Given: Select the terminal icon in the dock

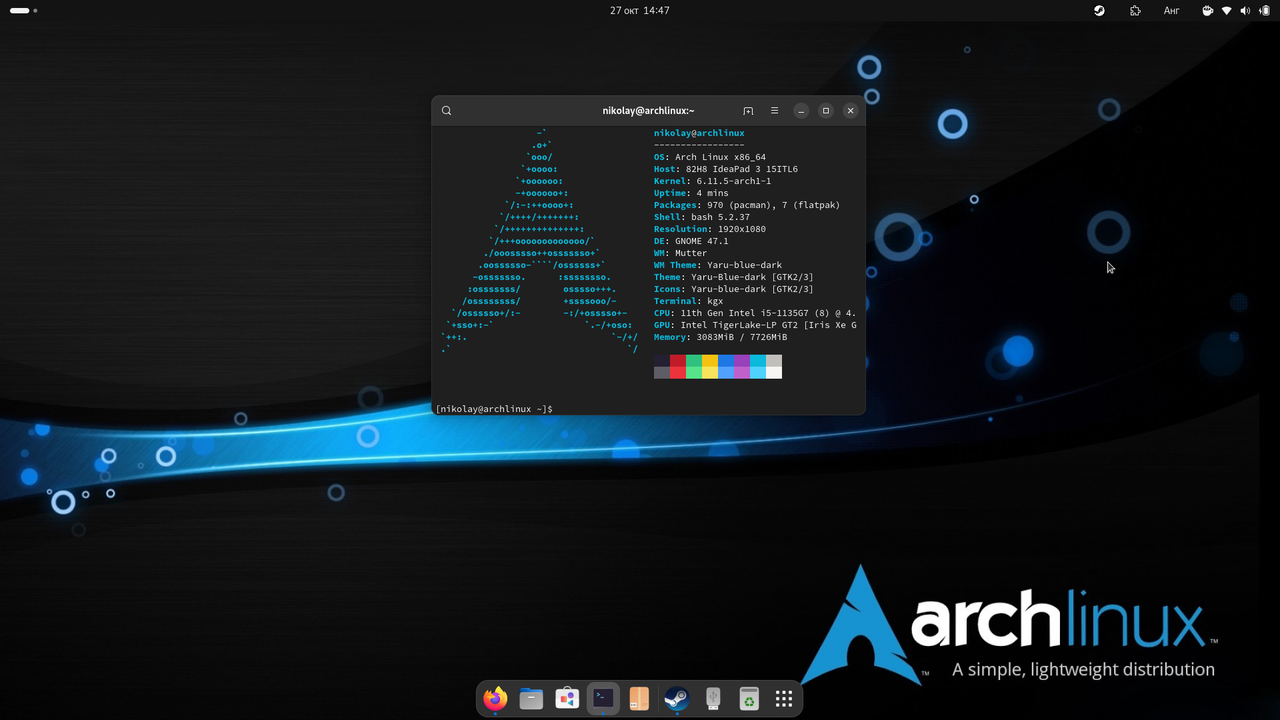Looking at the screenshot, I should point(603,699).
